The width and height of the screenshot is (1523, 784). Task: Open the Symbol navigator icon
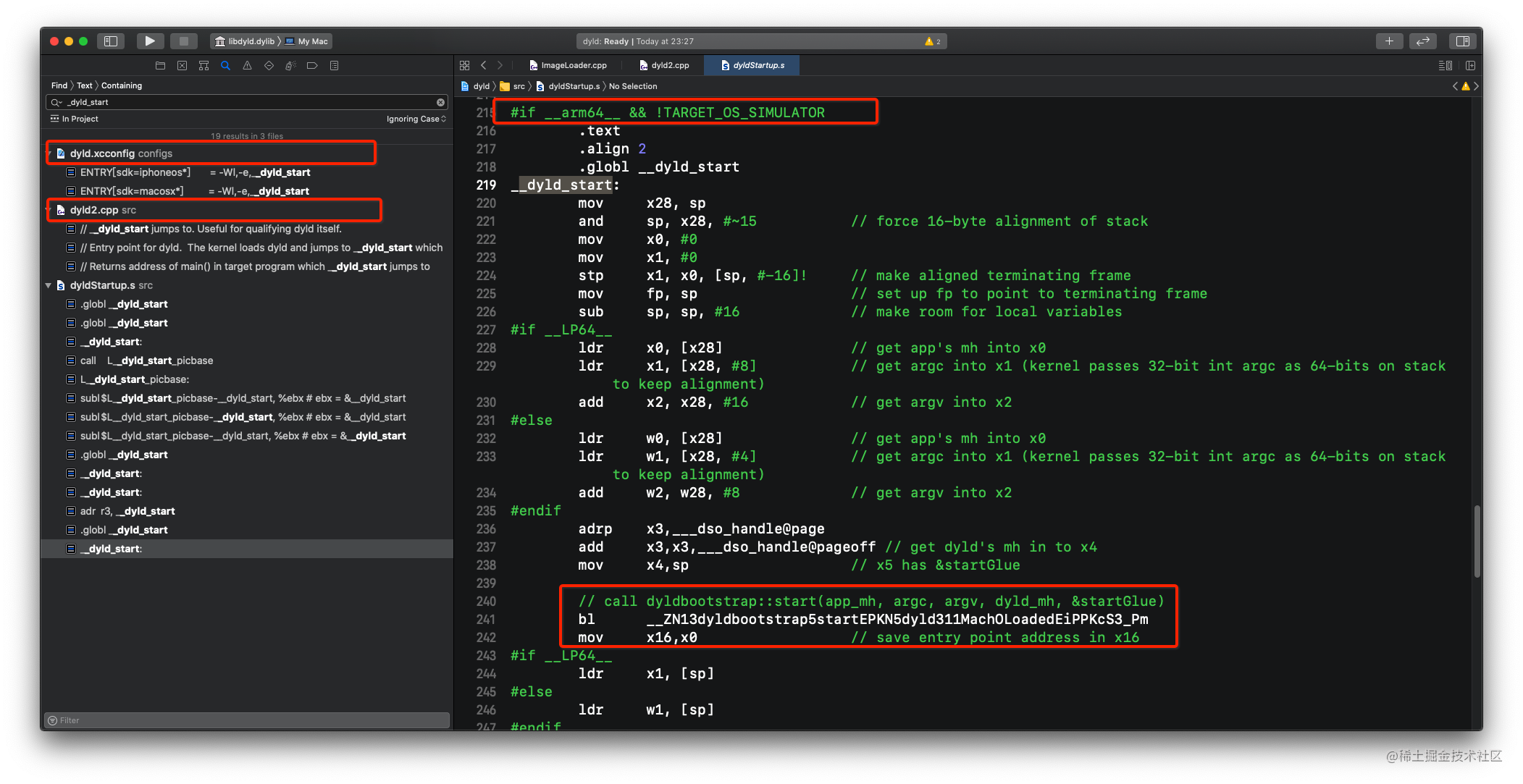204,66
